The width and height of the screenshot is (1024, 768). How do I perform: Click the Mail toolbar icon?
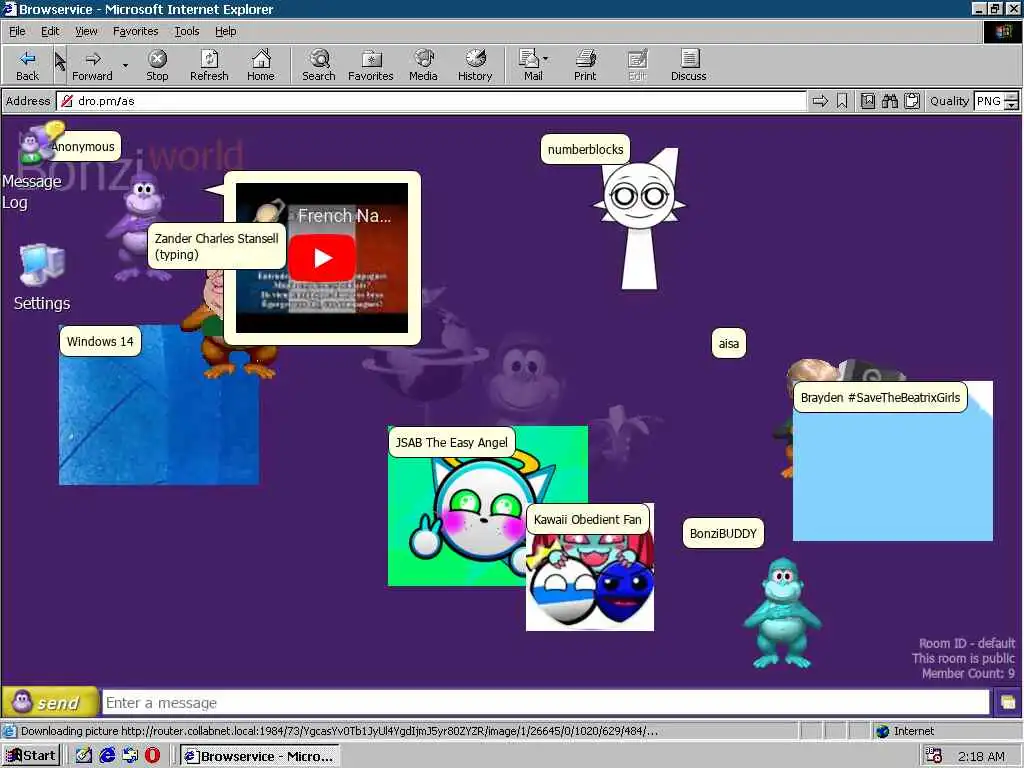click(x=530, y=65)
